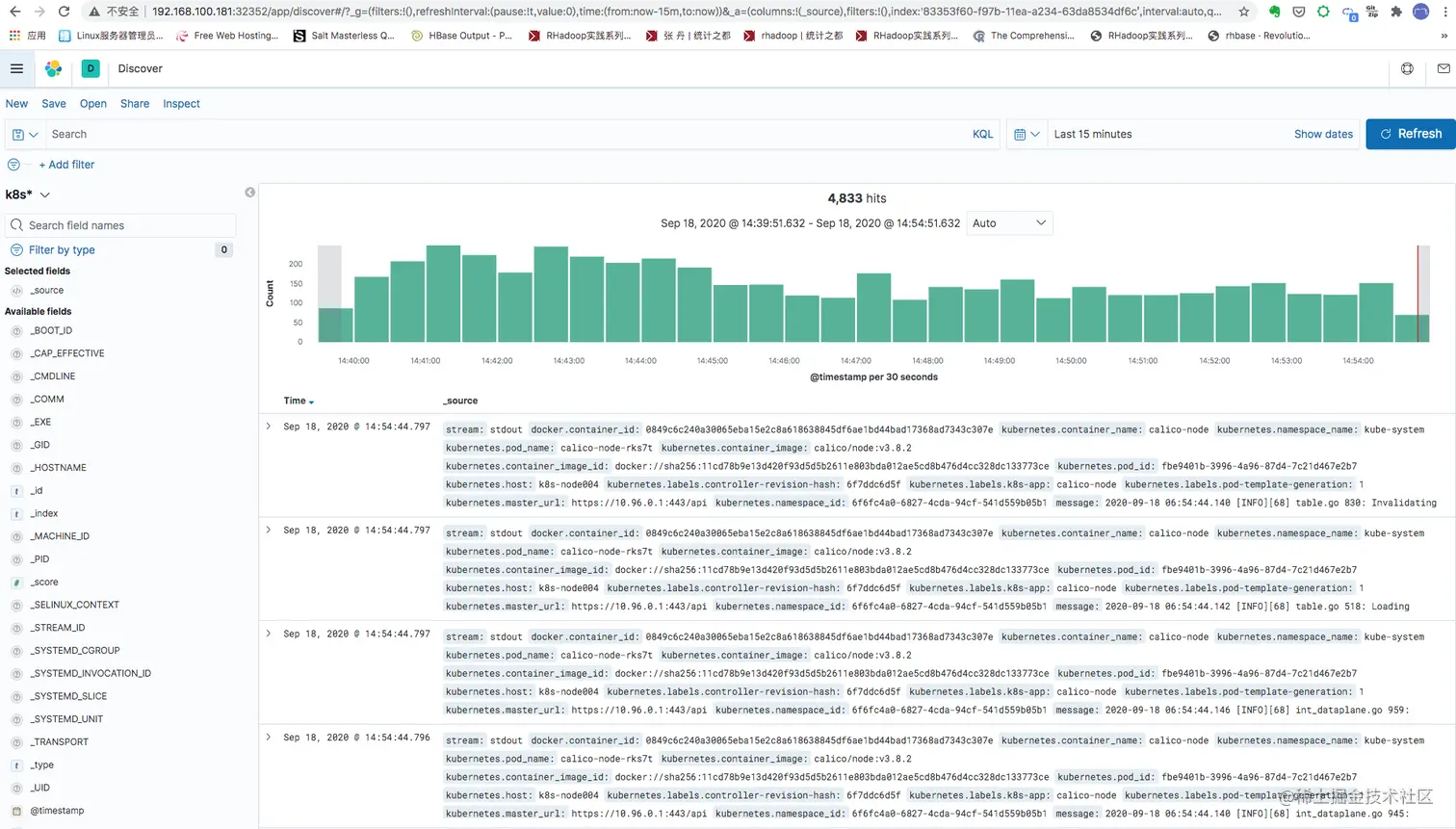
Task: Click the Refresh button
Action: tap(1411, 134)
